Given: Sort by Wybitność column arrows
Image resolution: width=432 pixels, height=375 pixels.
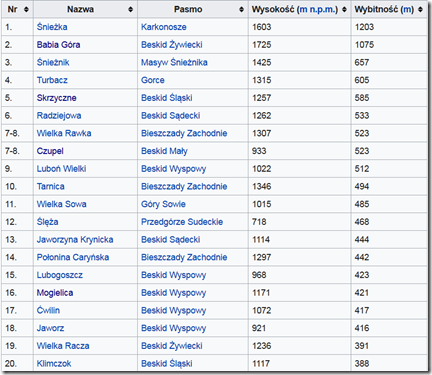Looking at the screenshot, I should [420, 10].
